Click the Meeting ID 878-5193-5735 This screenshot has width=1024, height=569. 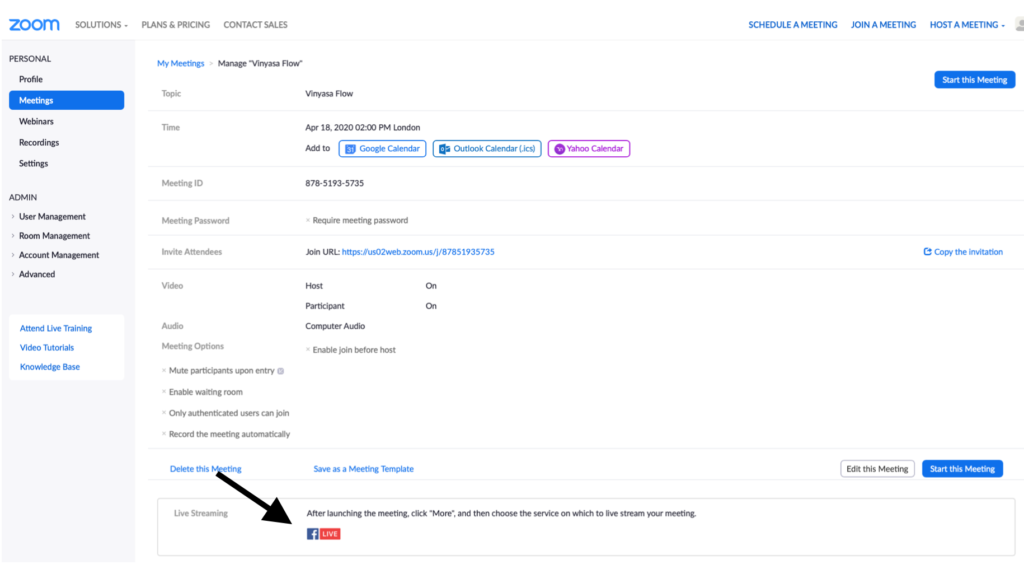point(334,184)
